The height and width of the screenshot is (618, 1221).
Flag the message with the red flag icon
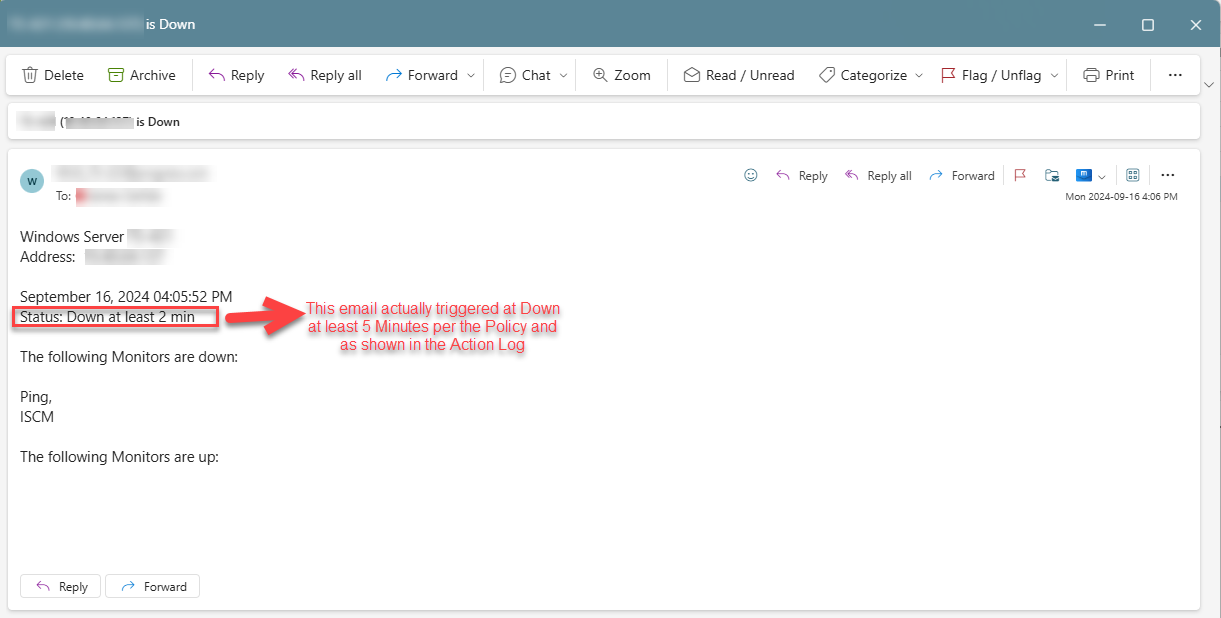1020,175
